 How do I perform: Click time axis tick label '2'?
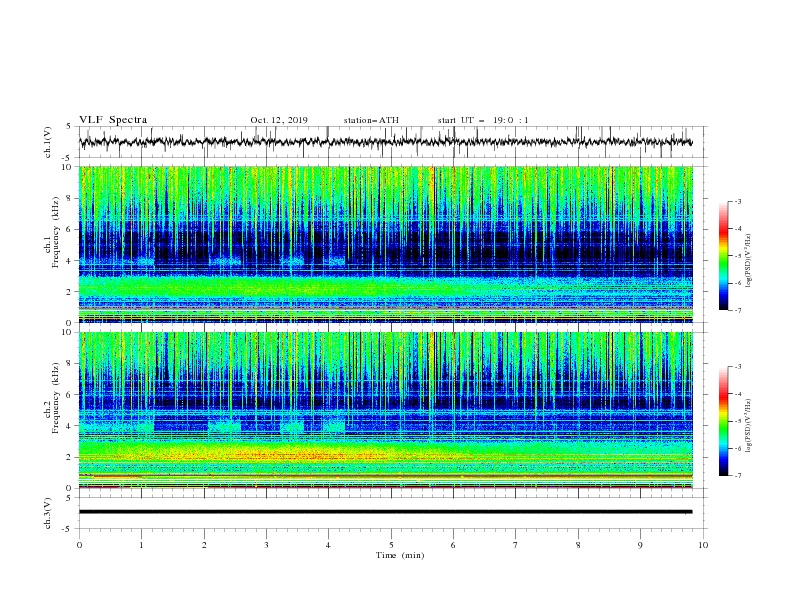[204, 545]
